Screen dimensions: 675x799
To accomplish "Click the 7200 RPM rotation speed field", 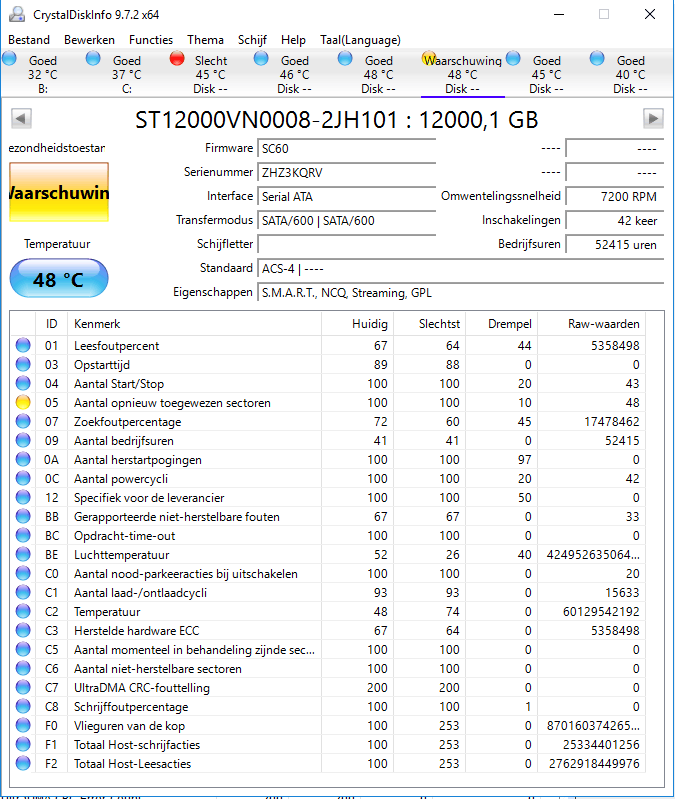I will [615, 197].
